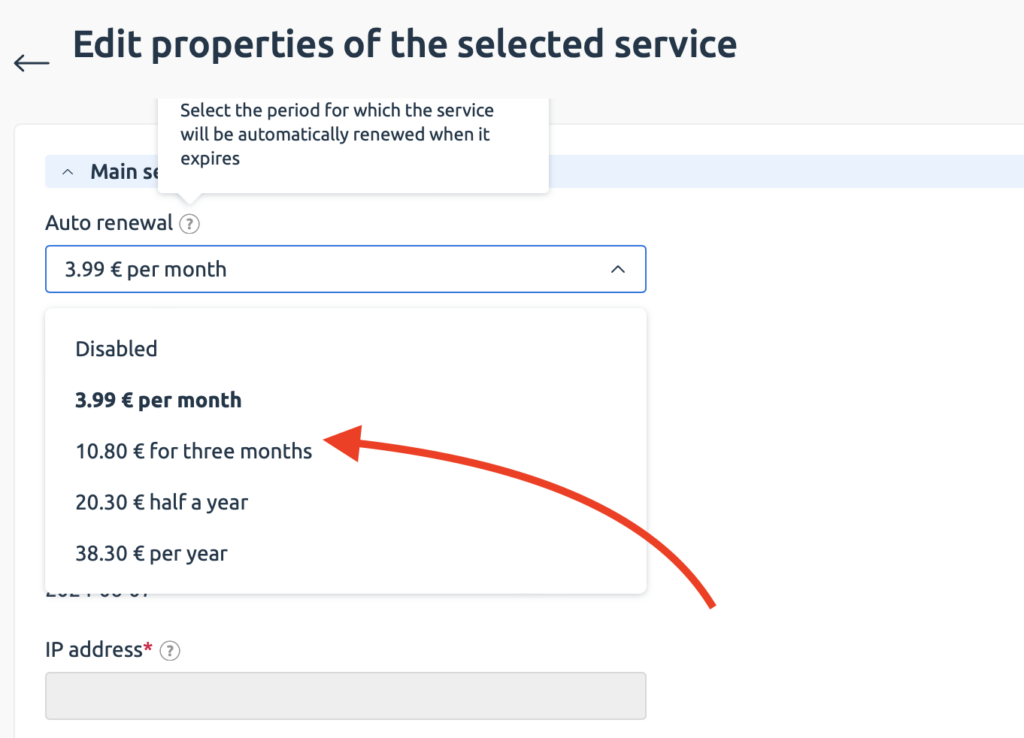Open the IP address help question mark
This screenshot has width=1024, height=738.
170,650
